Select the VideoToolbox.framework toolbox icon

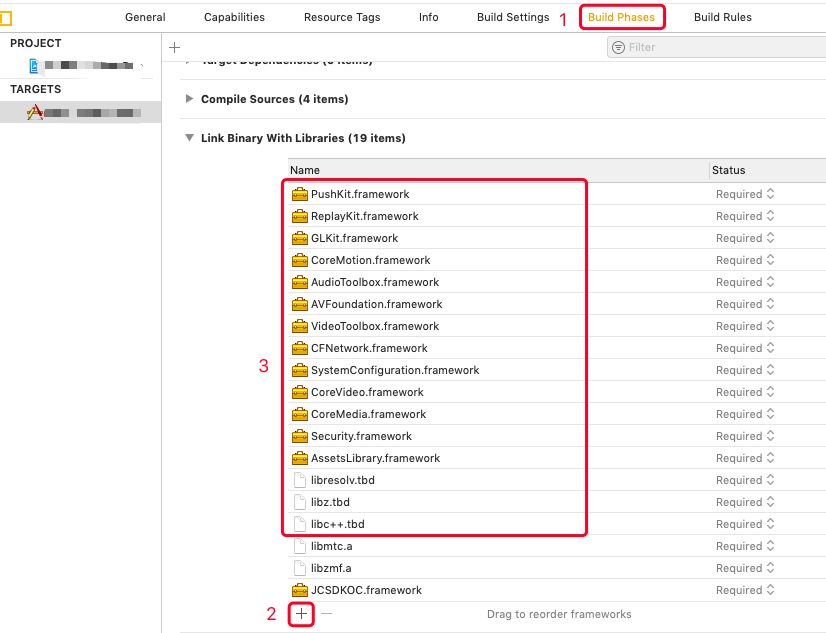(300, 327)
